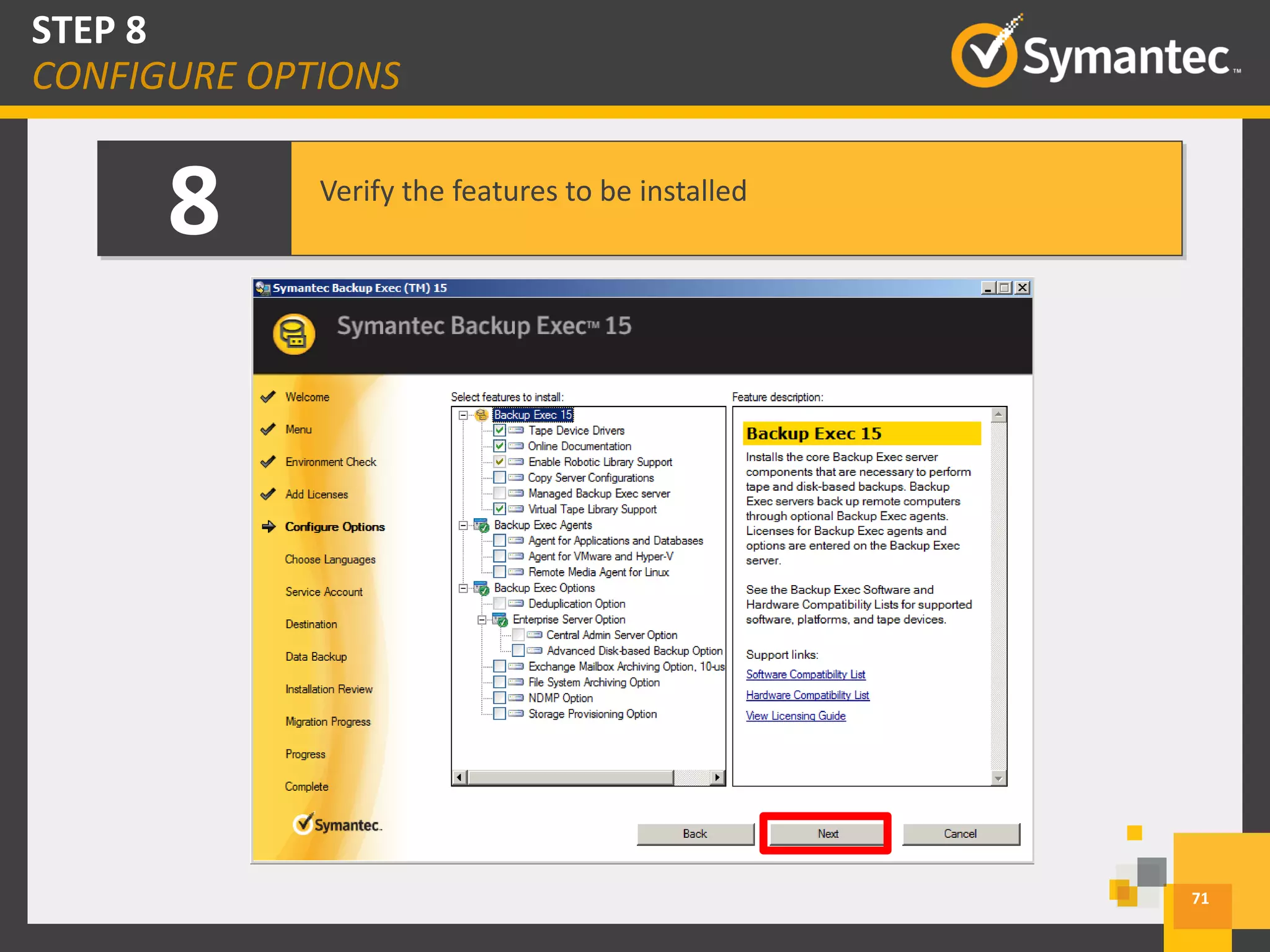Check Exchange Mailbox Archiving Option box
The image size is (1270, 952).
tap(499, 667)
